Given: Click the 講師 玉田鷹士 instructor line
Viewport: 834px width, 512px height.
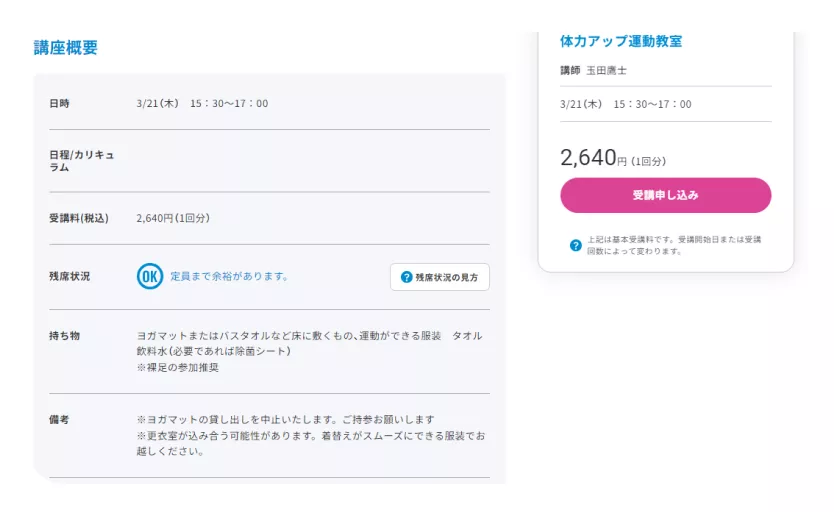Looking at the screenshot, I should (x=593, y=70).
